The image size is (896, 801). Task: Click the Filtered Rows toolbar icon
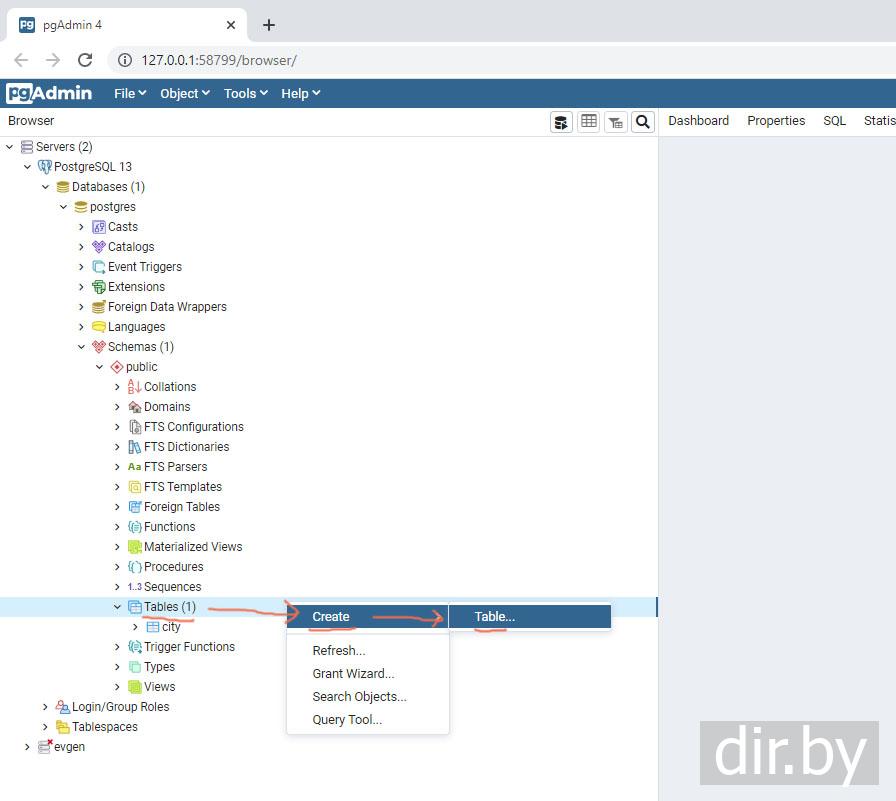[x=616, y=122]
